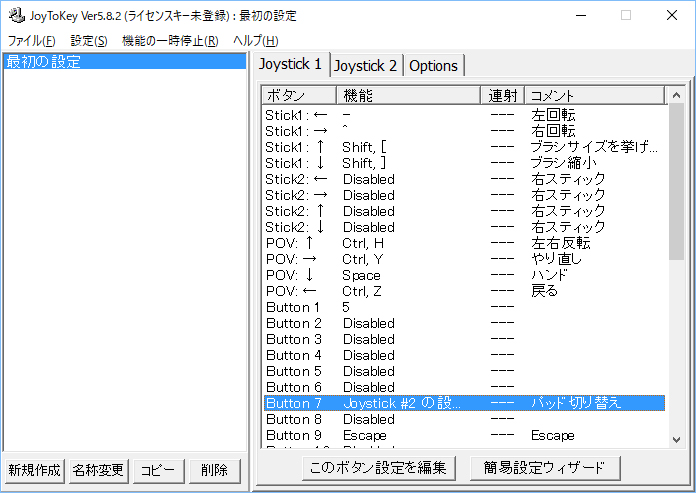Select the Stick2: → Disabled row
Image resolution: width=696 pixels, height=493 pixels.
464,195
